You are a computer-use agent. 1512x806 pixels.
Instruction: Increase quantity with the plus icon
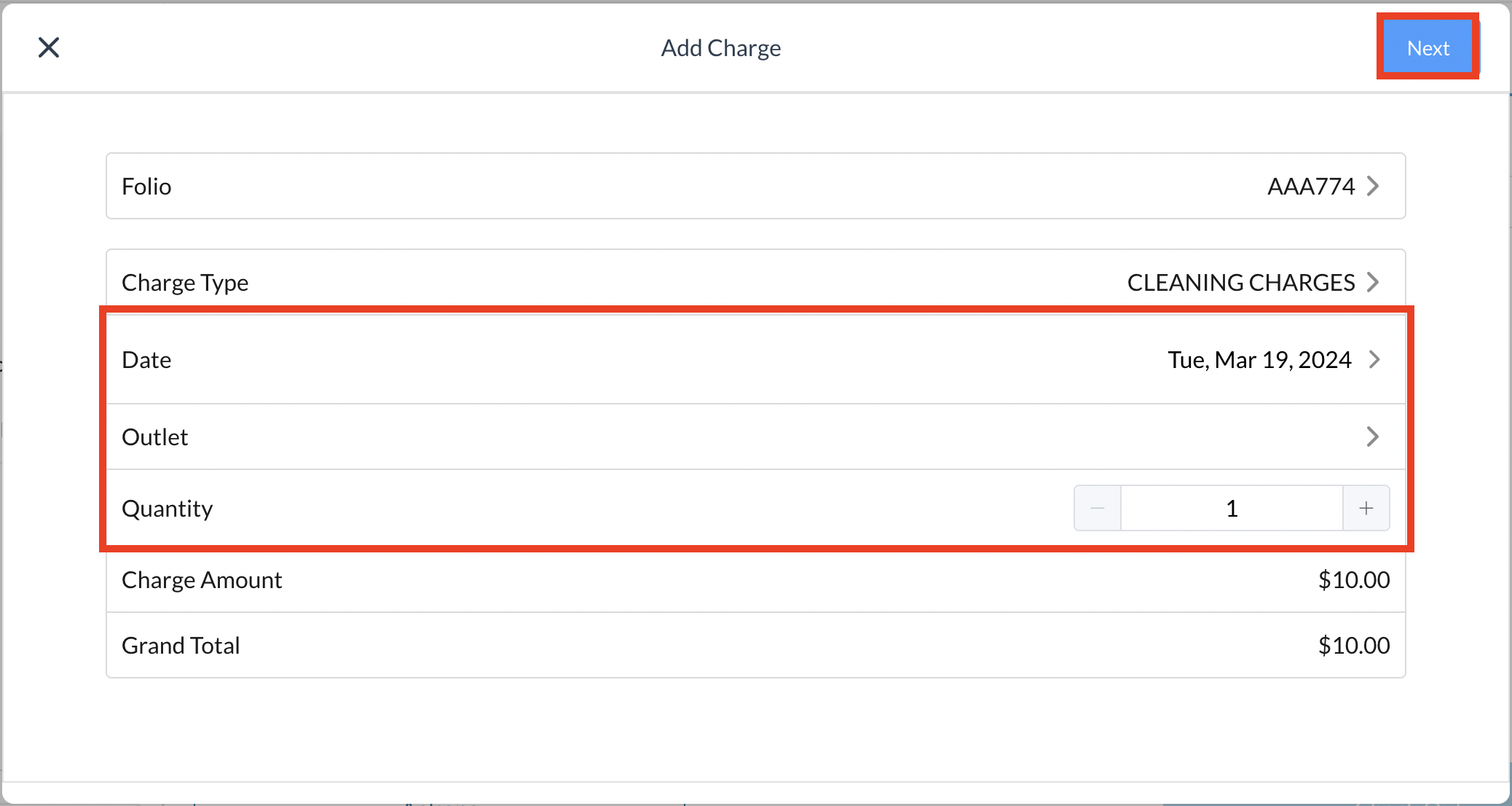tap(1366, 508)
